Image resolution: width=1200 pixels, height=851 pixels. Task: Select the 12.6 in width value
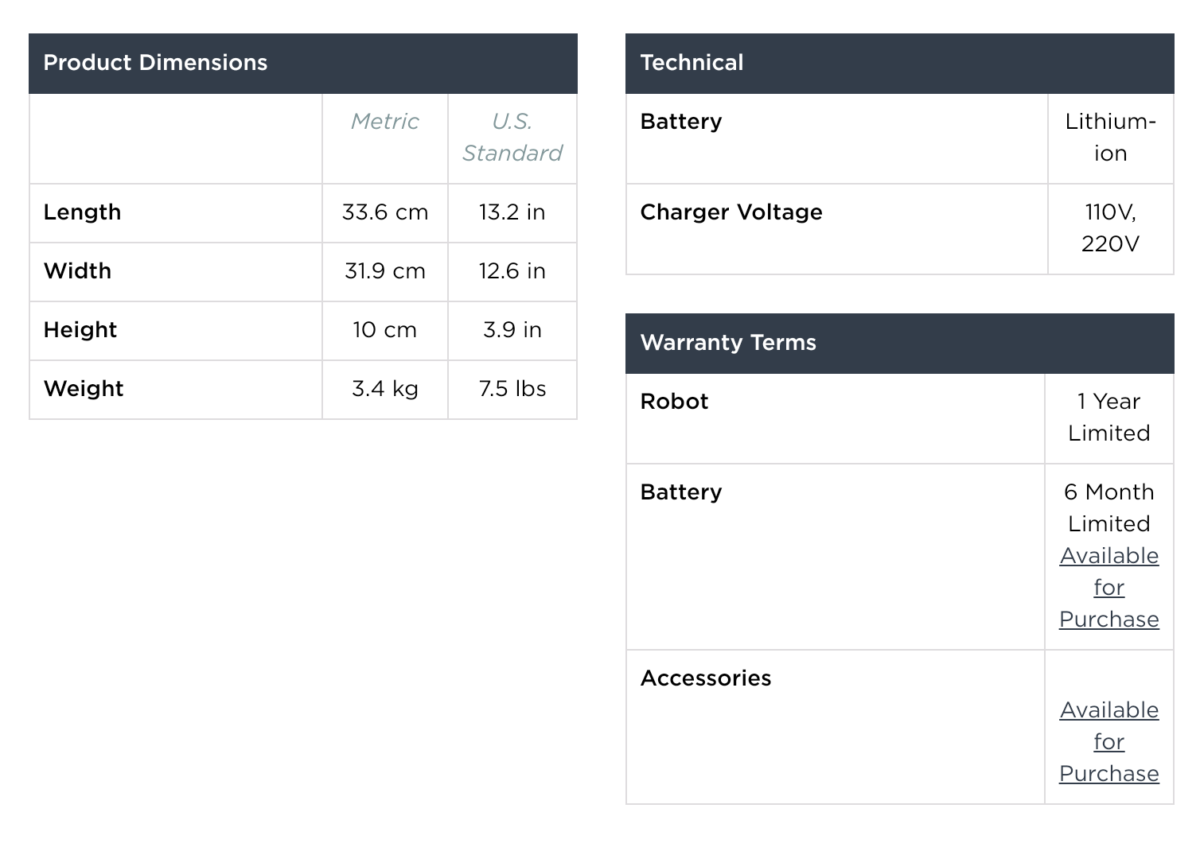512,271
